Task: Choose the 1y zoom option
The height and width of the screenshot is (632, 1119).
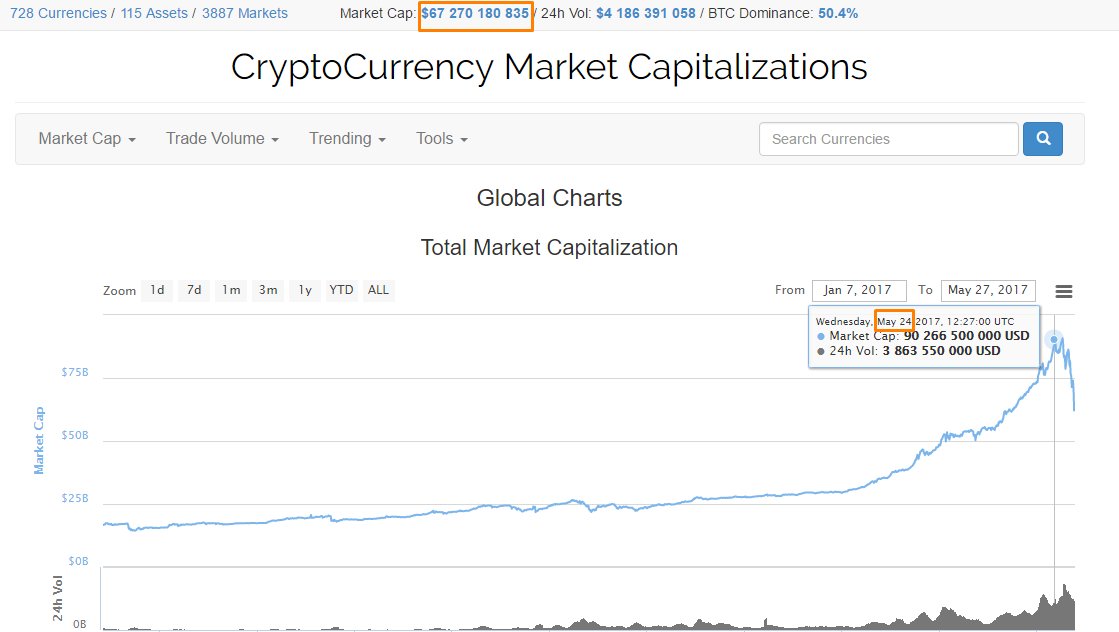Action: (x=305, y=290)
